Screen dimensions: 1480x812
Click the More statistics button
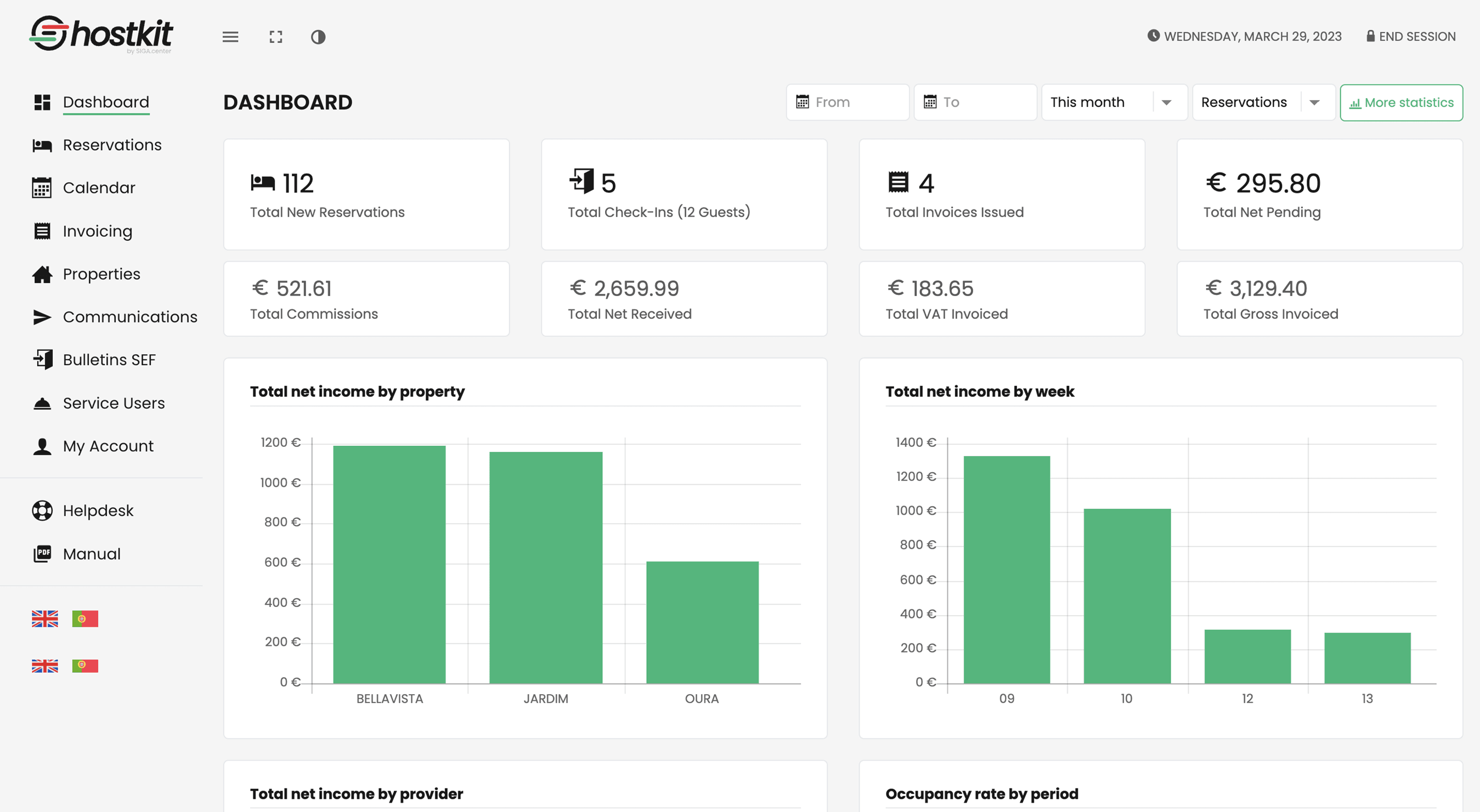point(1402,102)
